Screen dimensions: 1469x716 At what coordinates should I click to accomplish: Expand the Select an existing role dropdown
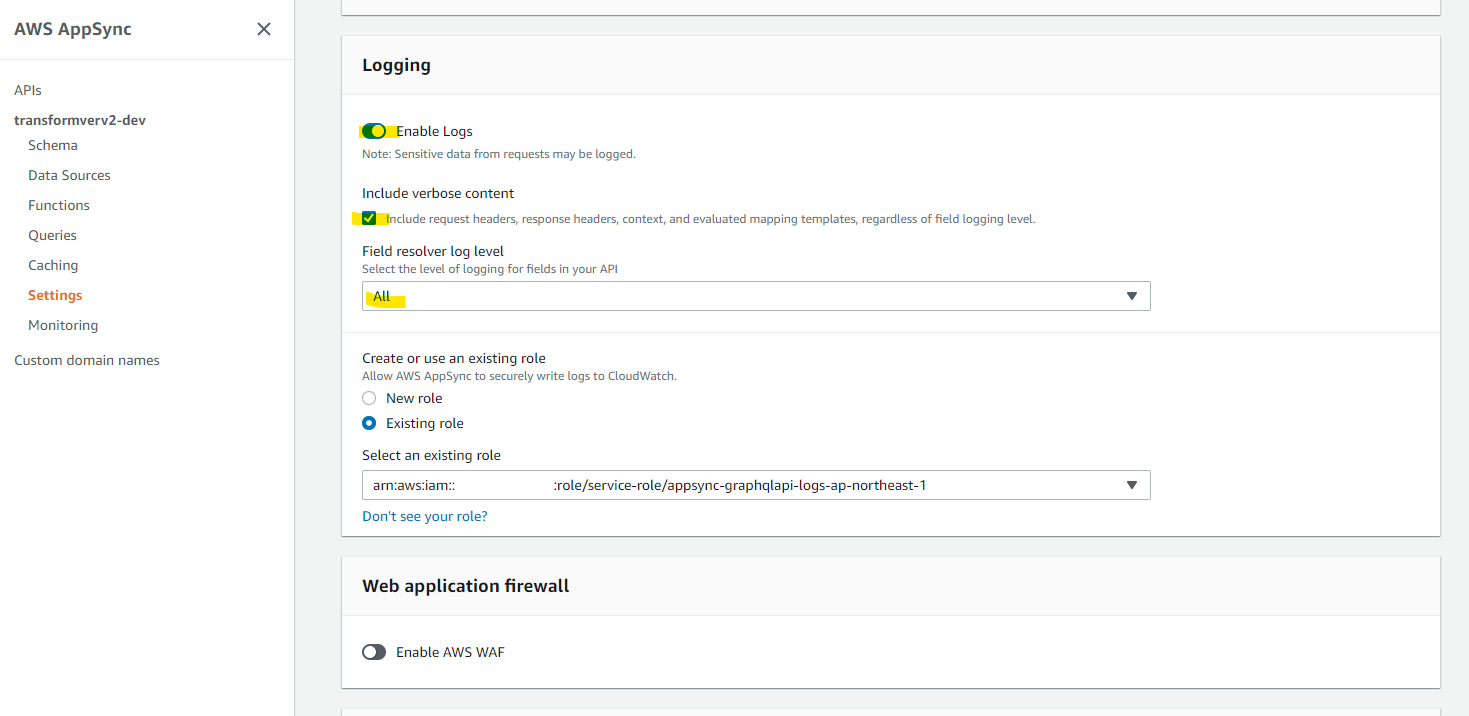tap(755, 485)
